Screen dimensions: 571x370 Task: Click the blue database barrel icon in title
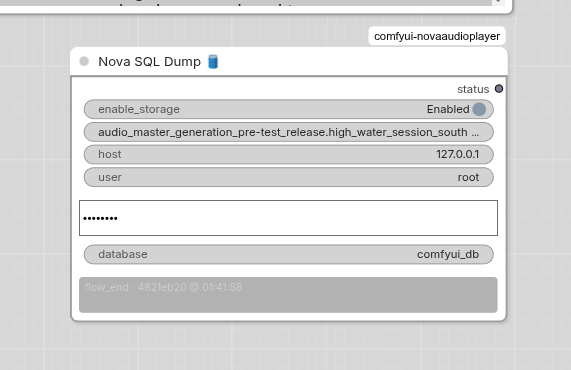pos(213,62)
